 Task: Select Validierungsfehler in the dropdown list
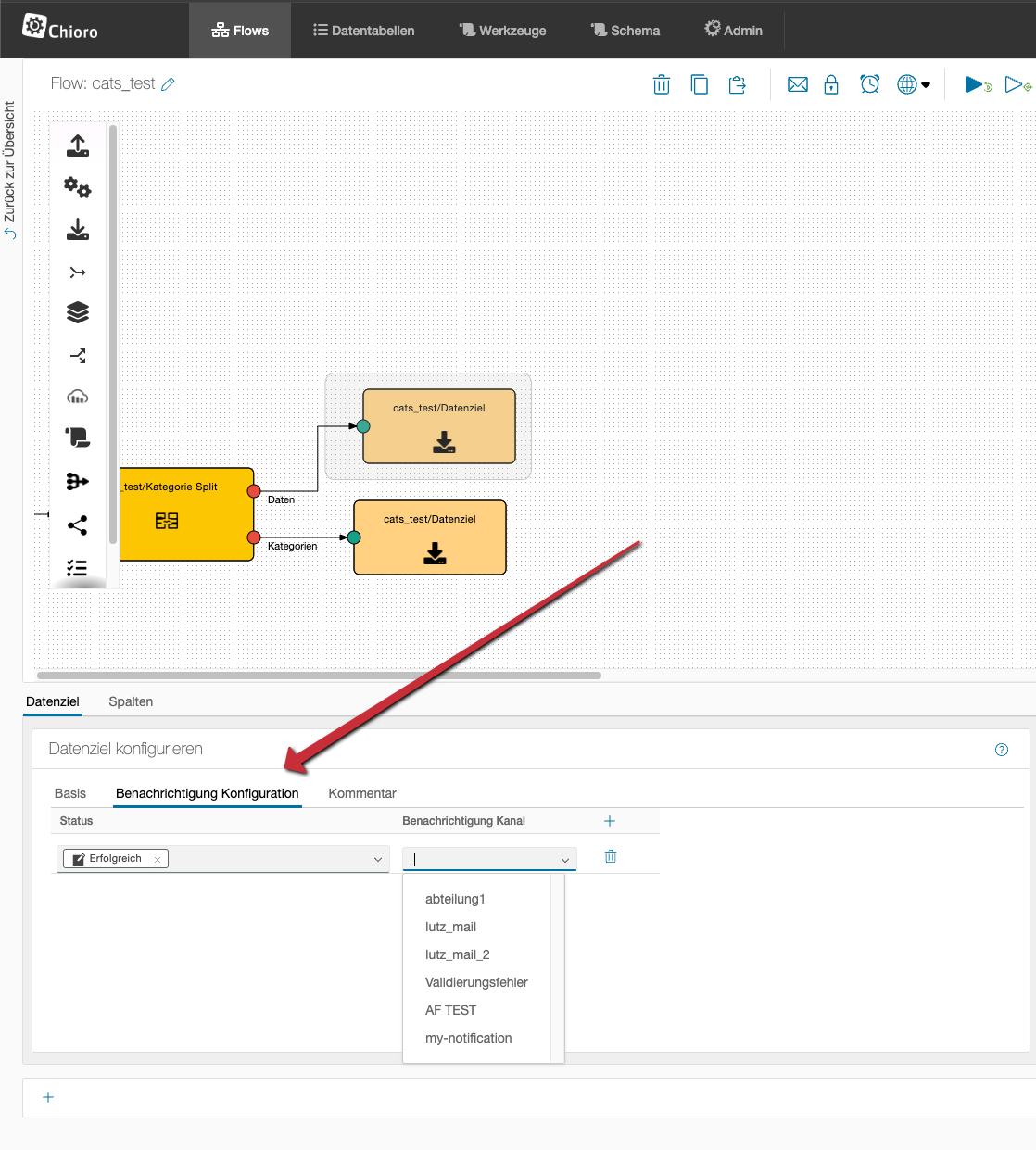click(x=476, y=982)
